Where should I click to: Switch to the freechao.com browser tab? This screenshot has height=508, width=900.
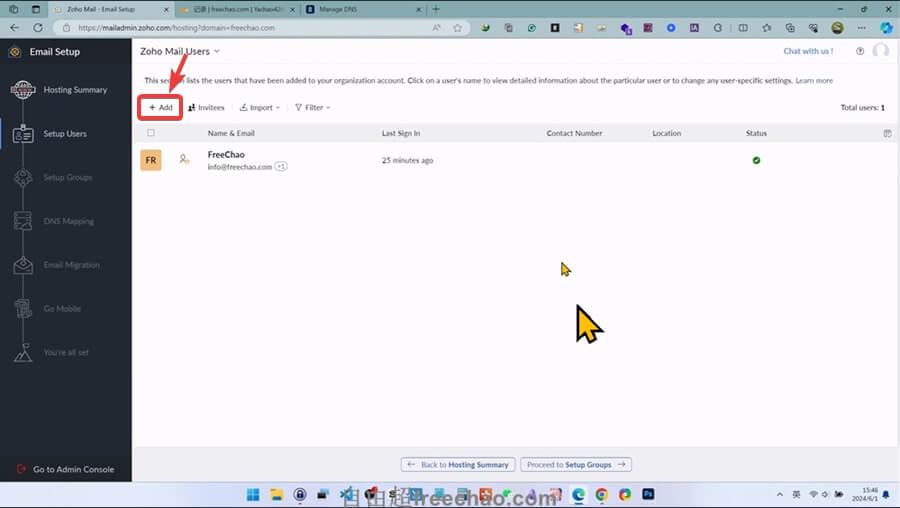pos(238,9)
